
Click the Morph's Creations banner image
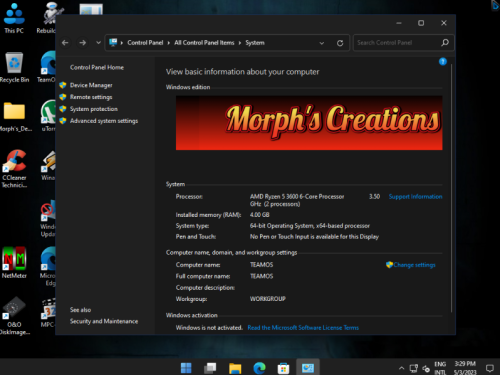pyautogui.click(x=309, y=123)
